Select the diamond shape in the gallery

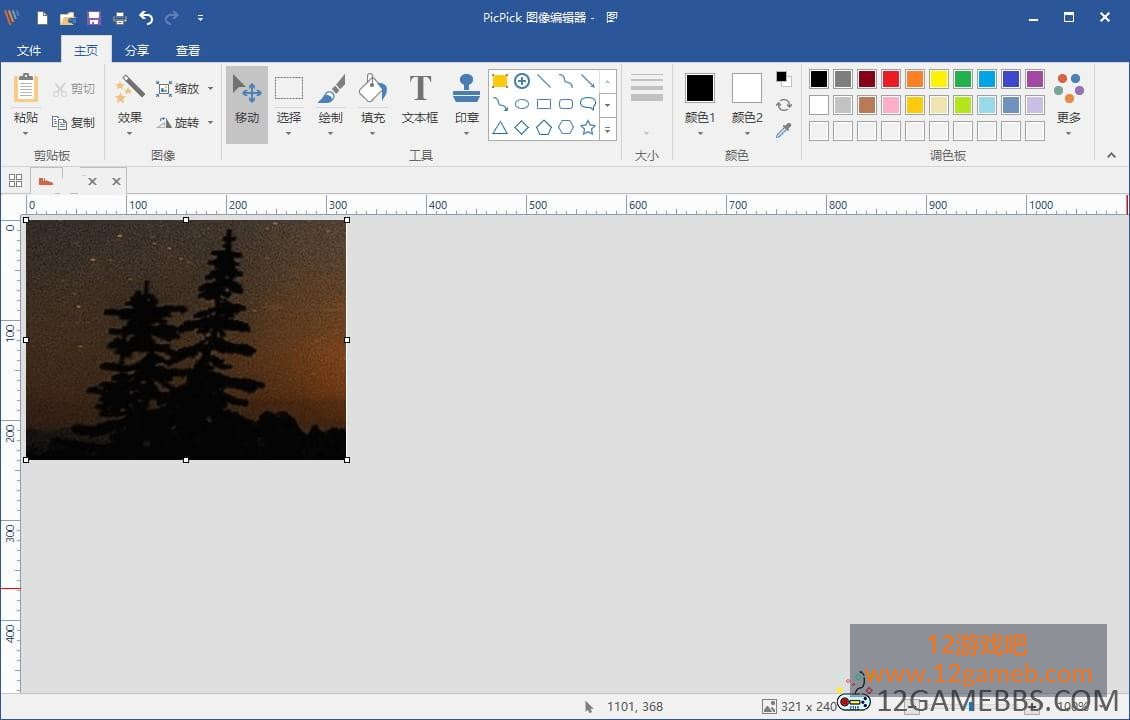click(522, 128)
